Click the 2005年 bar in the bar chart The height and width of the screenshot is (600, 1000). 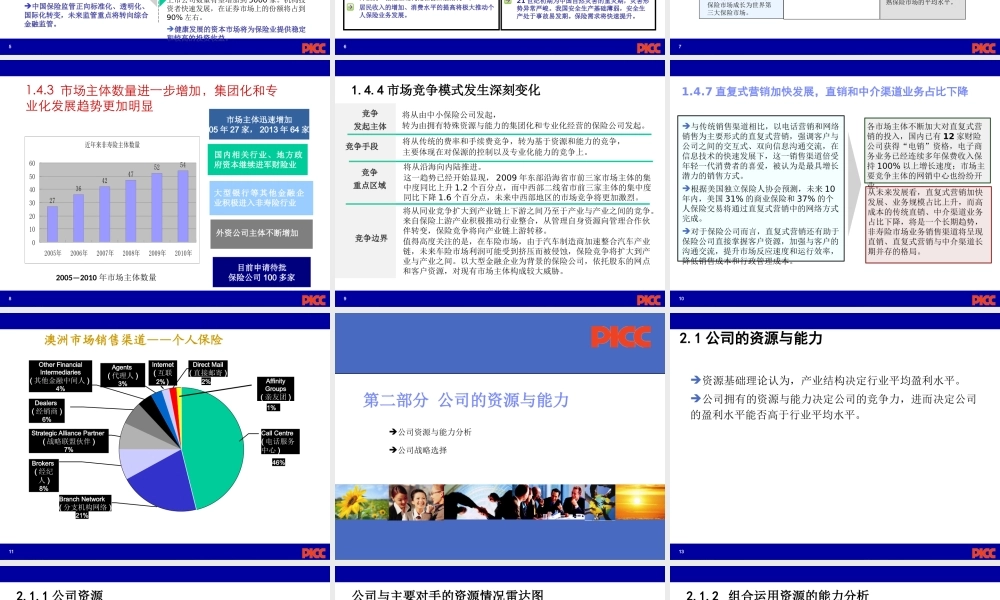click(x=52, y=224)
